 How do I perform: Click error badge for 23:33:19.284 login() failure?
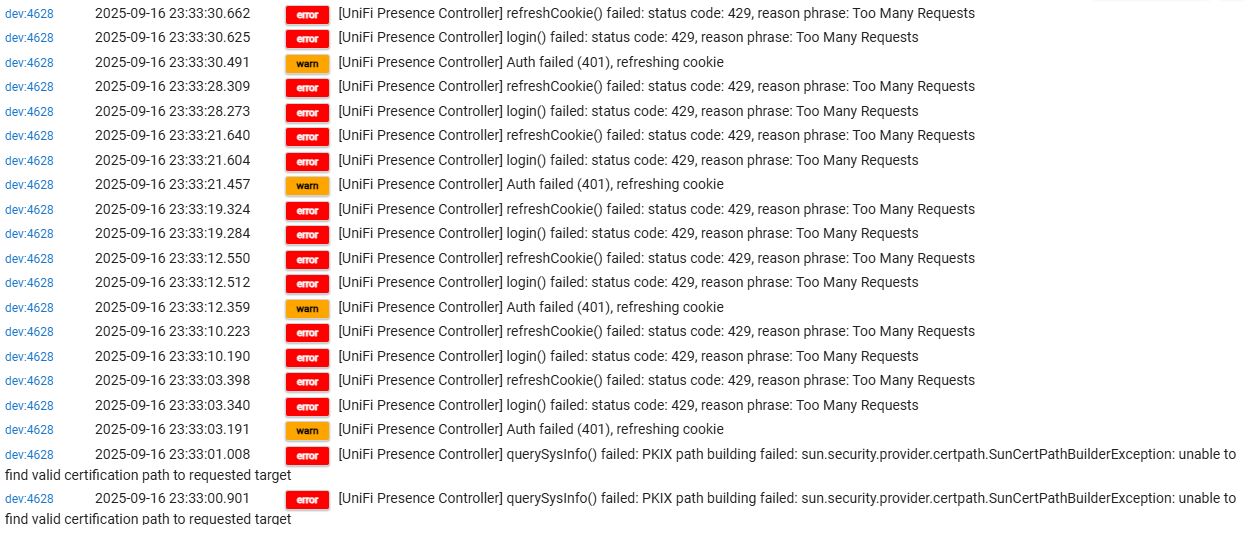click(x=307, y=235)
